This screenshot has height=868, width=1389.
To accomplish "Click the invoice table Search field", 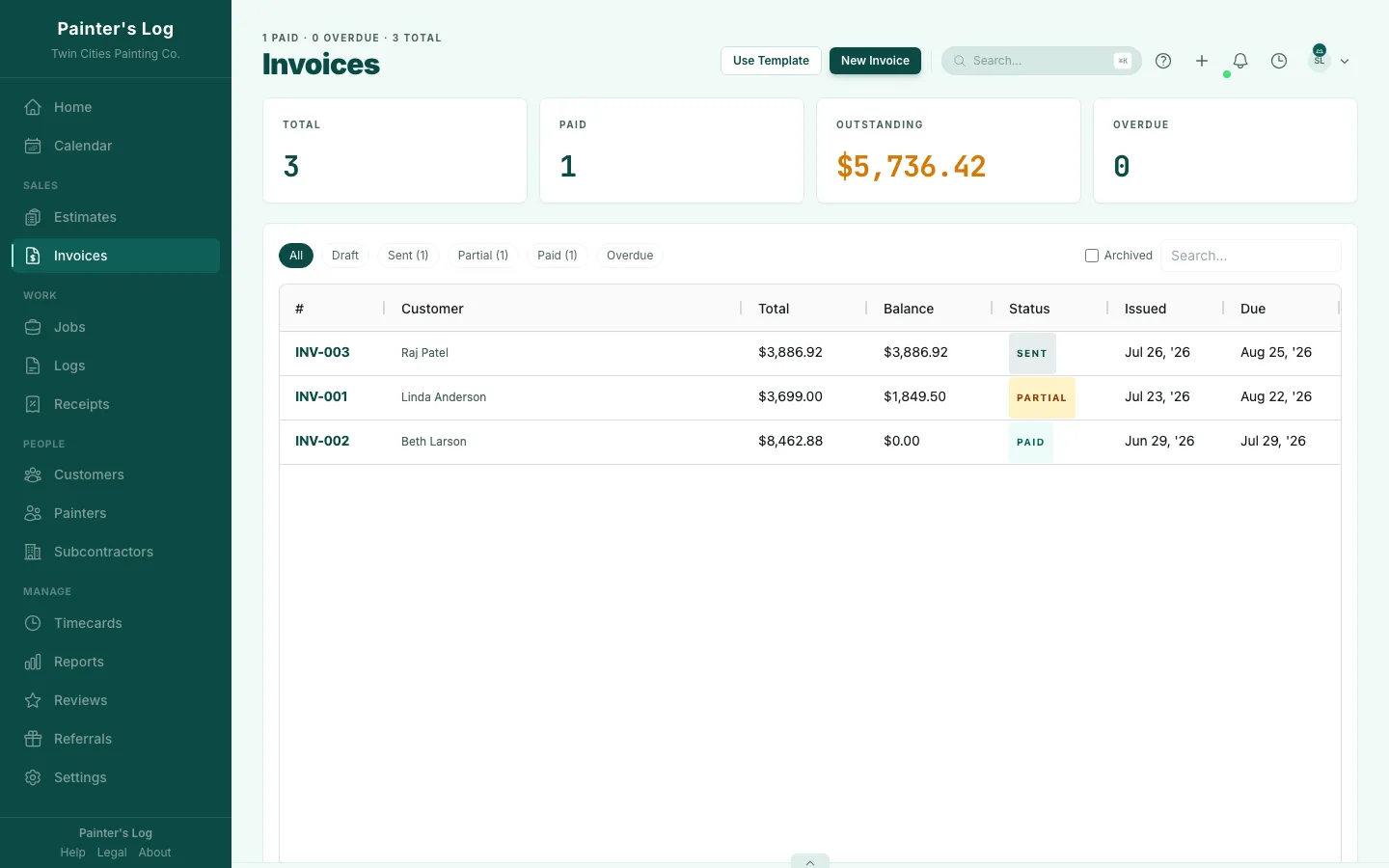I will click(x=1250, y=256).
